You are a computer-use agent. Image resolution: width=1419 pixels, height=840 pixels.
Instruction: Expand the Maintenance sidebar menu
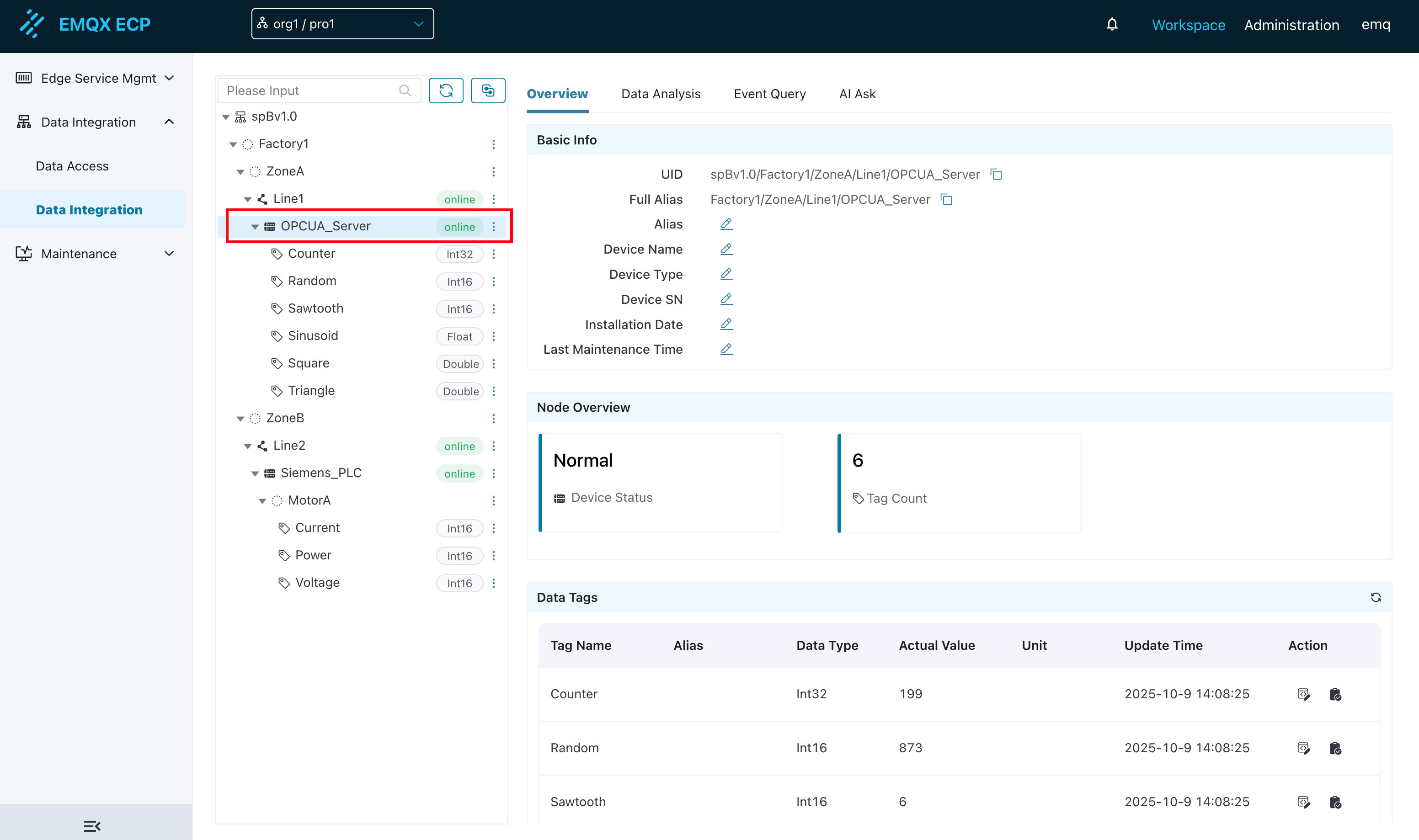point(95,254)
